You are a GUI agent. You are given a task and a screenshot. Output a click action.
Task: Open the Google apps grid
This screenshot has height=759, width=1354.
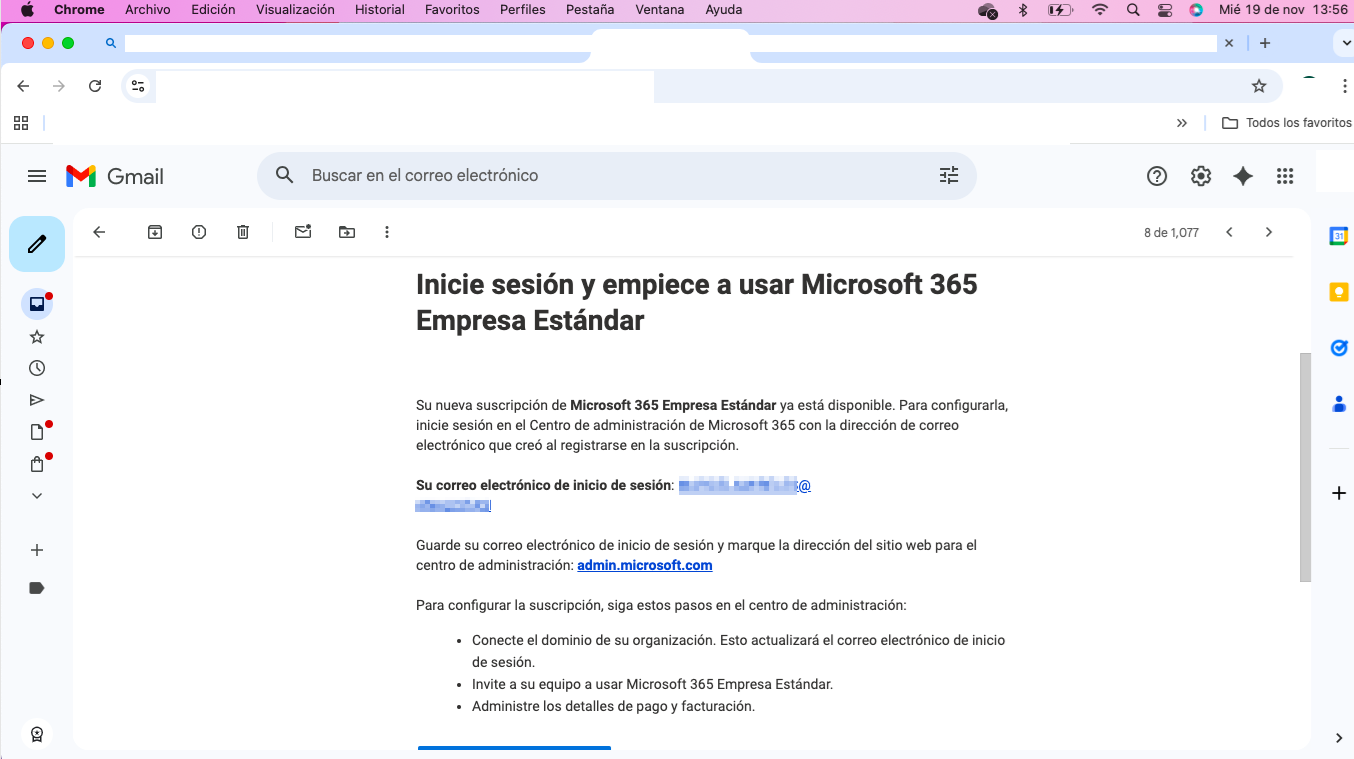1286,176
